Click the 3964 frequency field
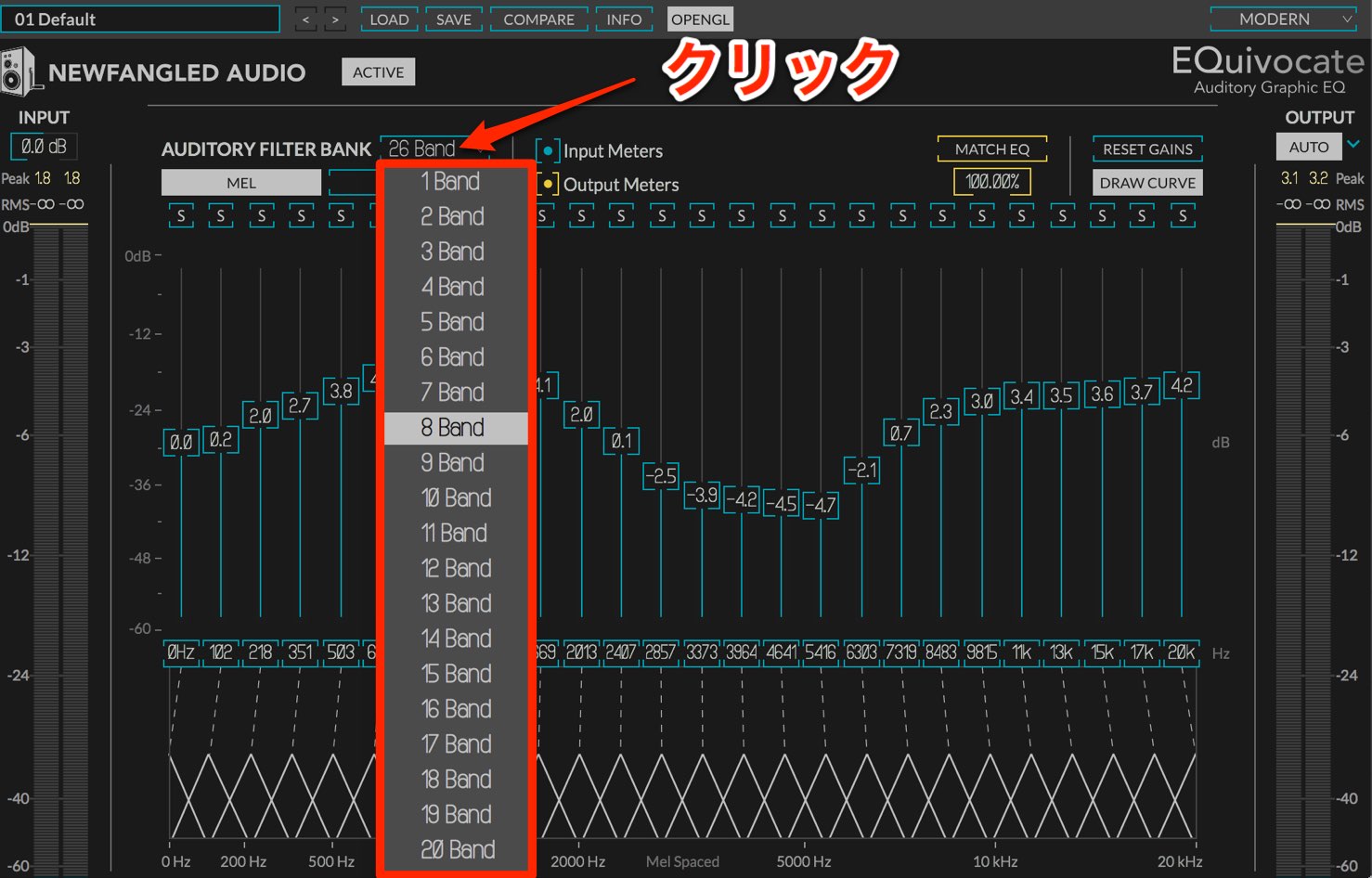 tap(741, 652)
